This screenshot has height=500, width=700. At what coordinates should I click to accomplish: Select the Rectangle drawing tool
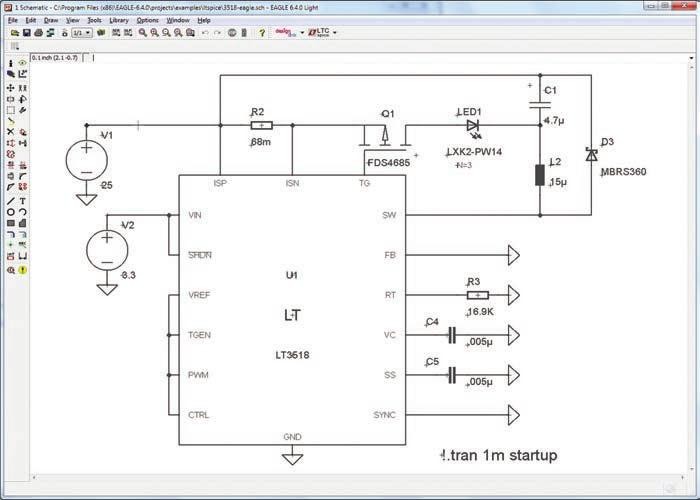pyautogui.click(x=11, y=223)
